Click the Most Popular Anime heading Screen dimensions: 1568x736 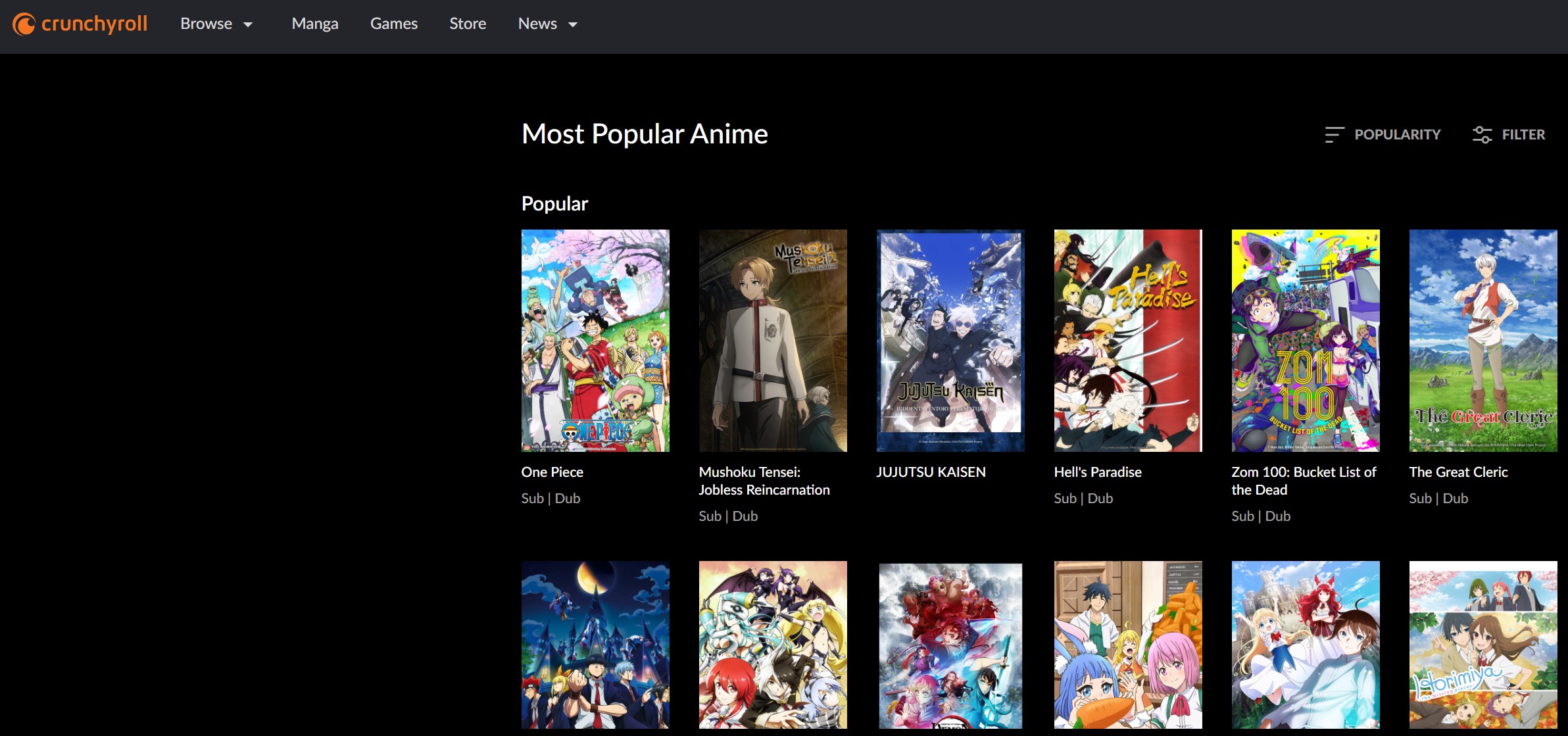point(645,134)
